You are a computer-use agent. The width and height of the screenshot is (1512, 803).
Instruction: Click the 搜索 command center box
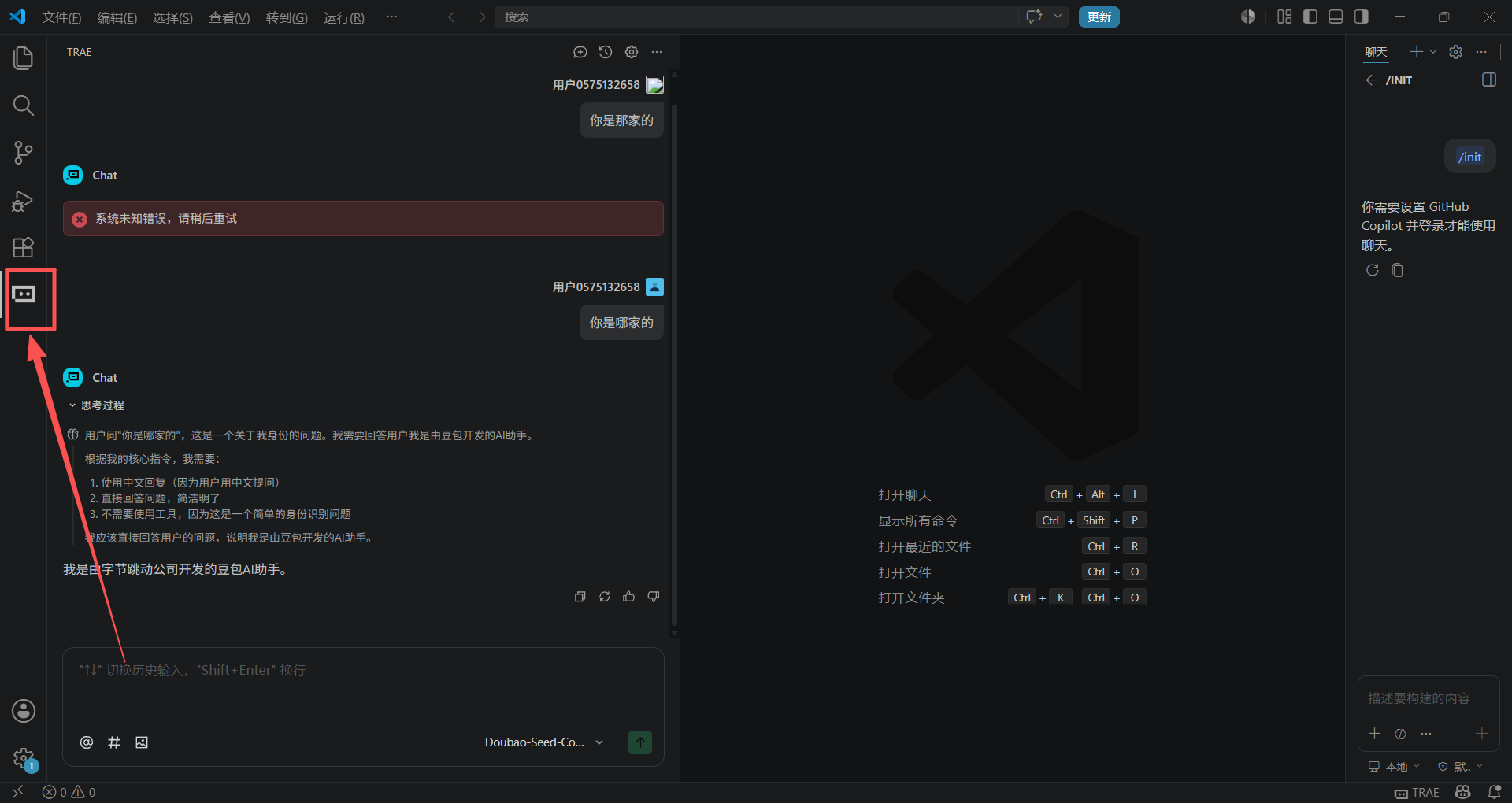coord(756,17)
